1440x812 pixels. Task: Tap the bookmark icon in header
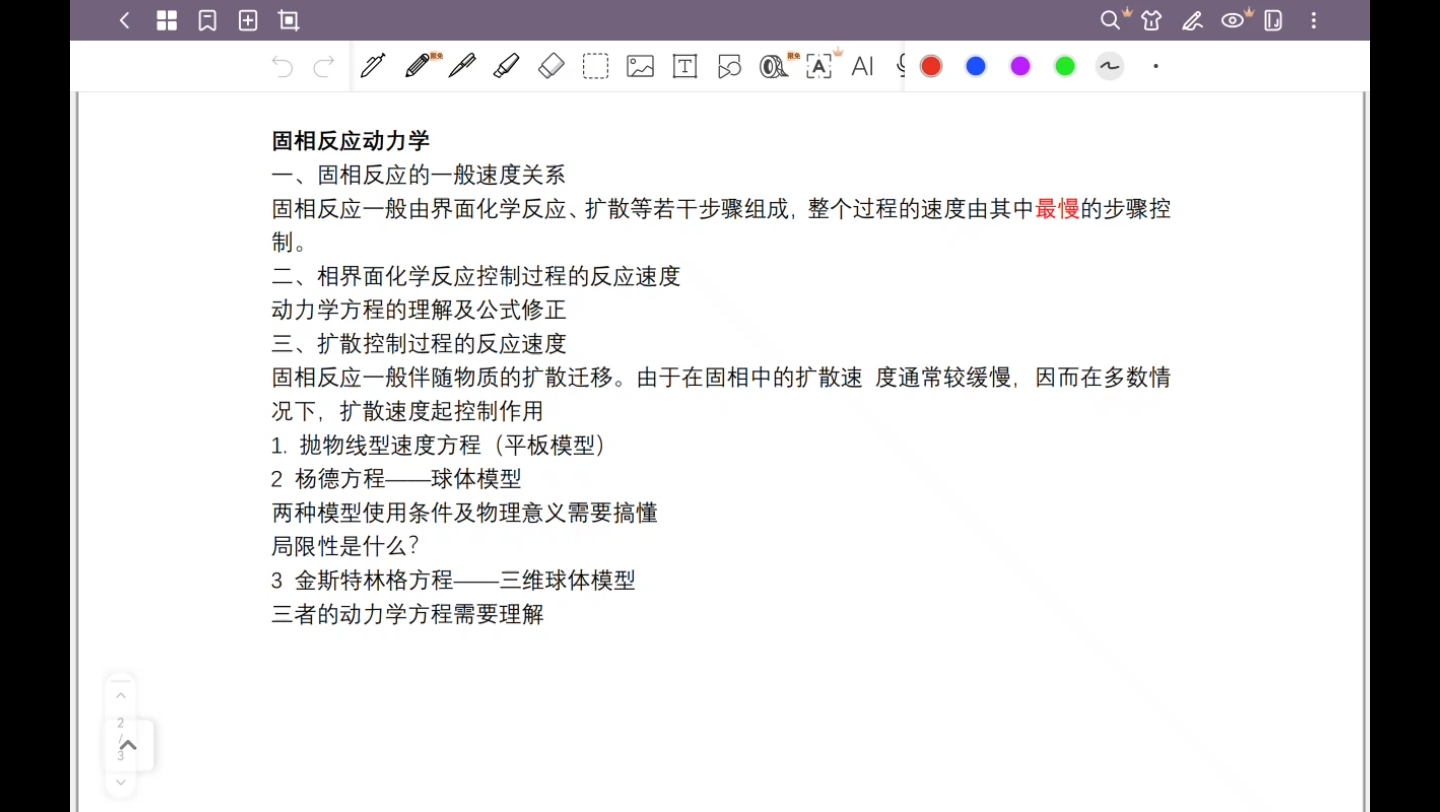tap(208, 20)
